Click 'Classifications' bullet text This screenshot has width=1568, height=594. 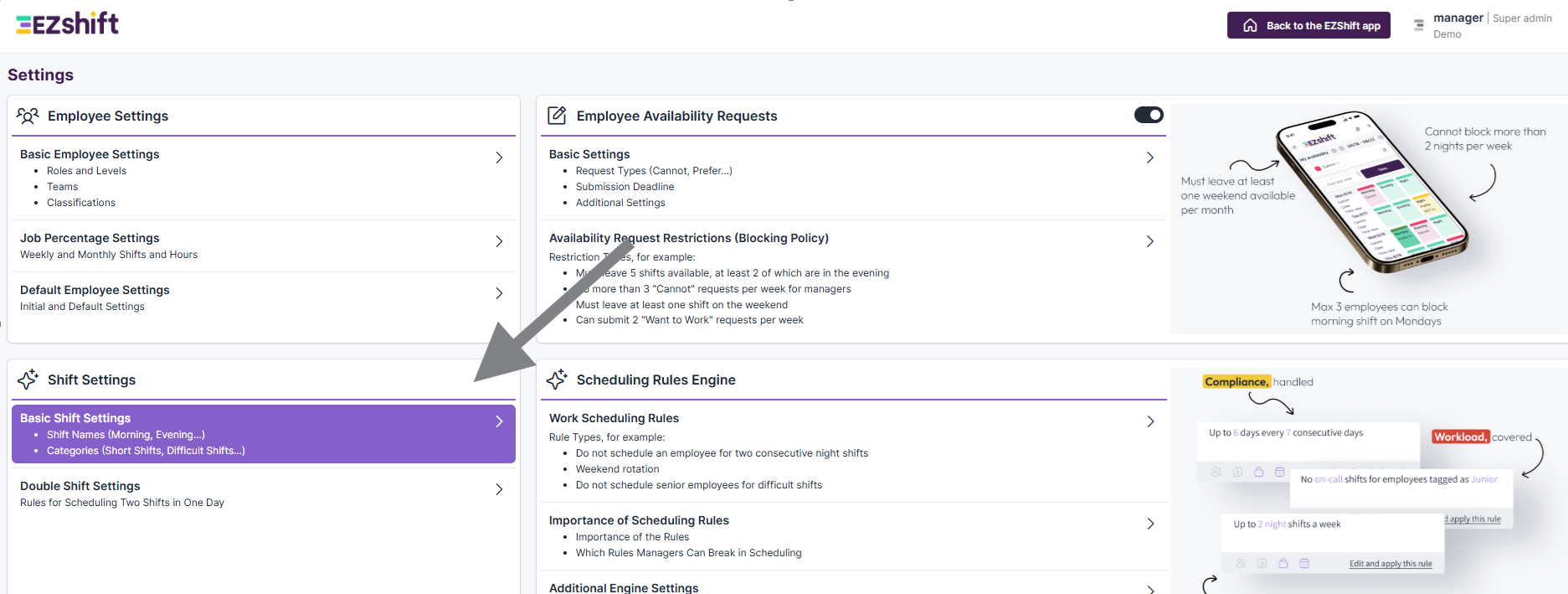(81, 203)
